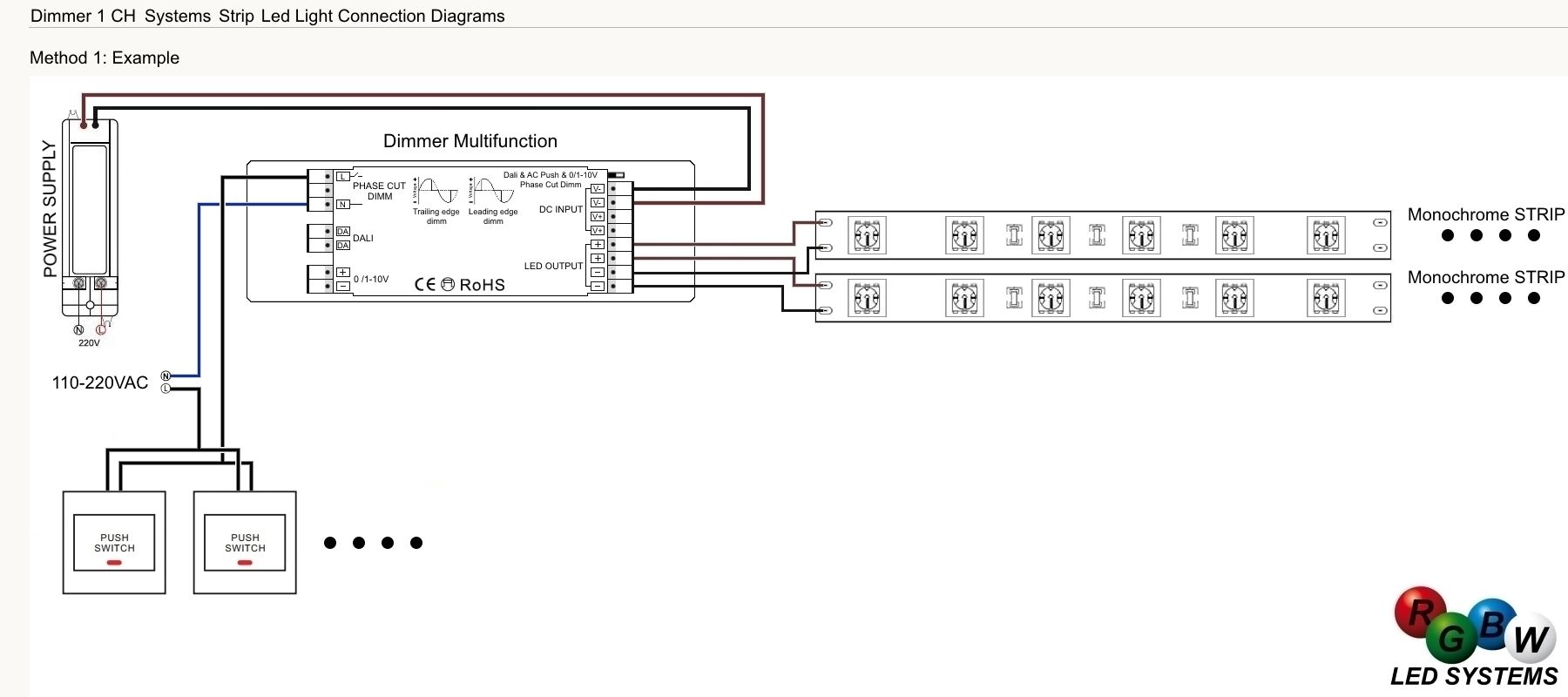
Task: Click the first LED chip on bottom strip
Action: click(x=867, y=299)
